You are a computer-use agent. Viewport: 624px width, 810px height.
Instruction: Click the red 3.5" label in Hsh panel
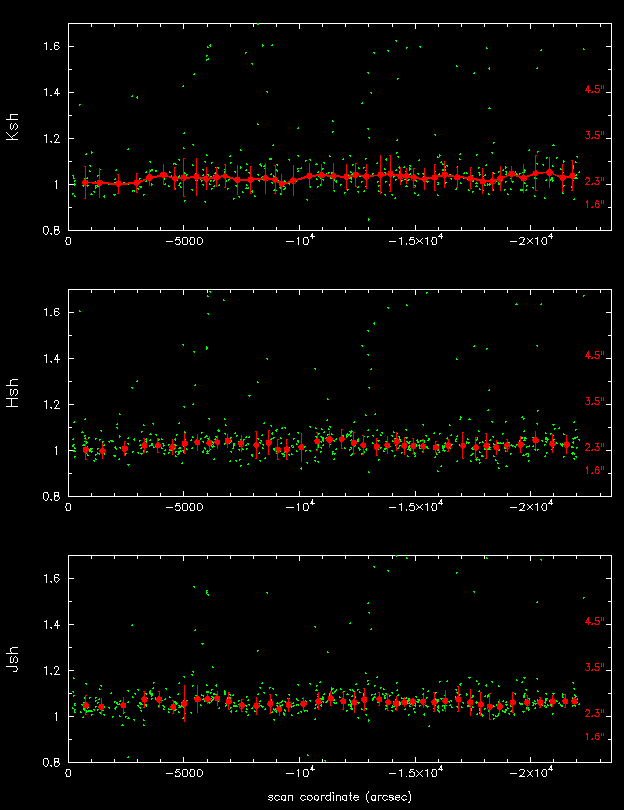point(596,401)
